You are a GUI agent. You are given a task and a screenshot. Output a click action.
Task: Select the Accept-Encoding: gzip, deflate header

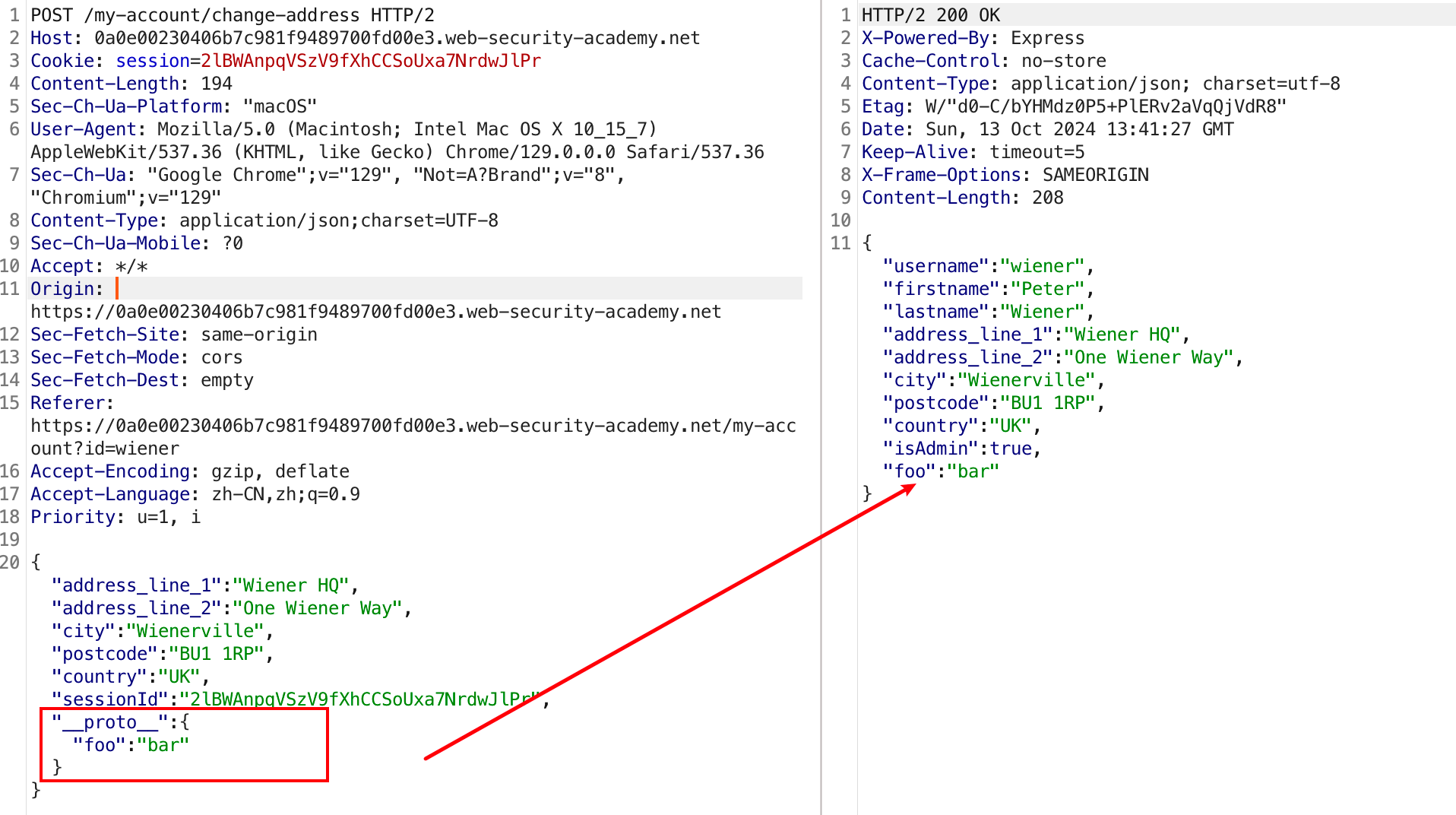pos(190,471)
